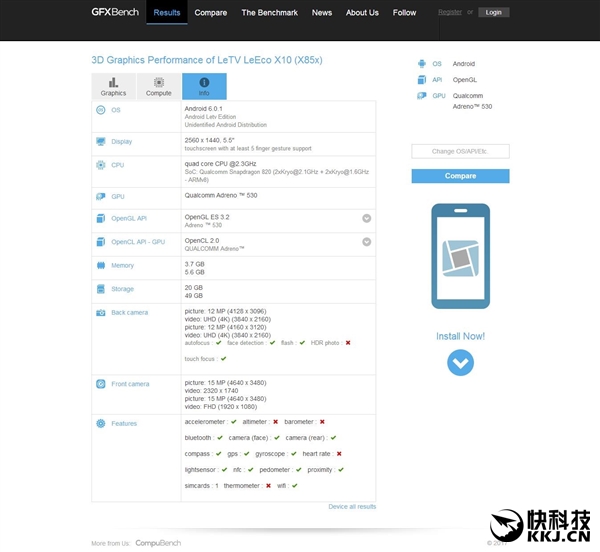The height and width of the screenshot is (552, 600).
Task: Open the CompuBench link in the footer
Action: tap(158, 543)
